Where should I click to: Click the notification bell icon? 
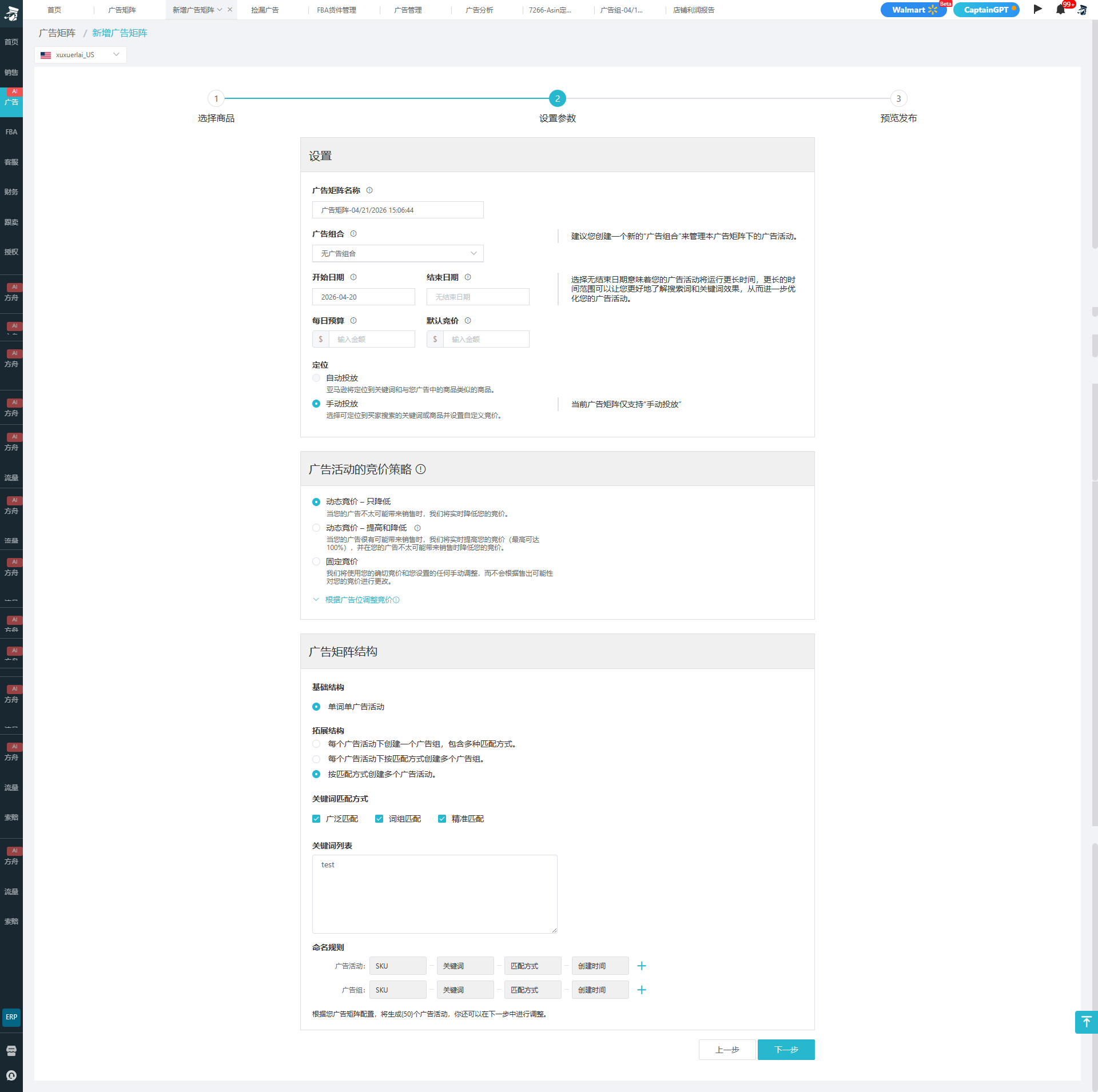pyautogui.click(x=1060, y=10)
